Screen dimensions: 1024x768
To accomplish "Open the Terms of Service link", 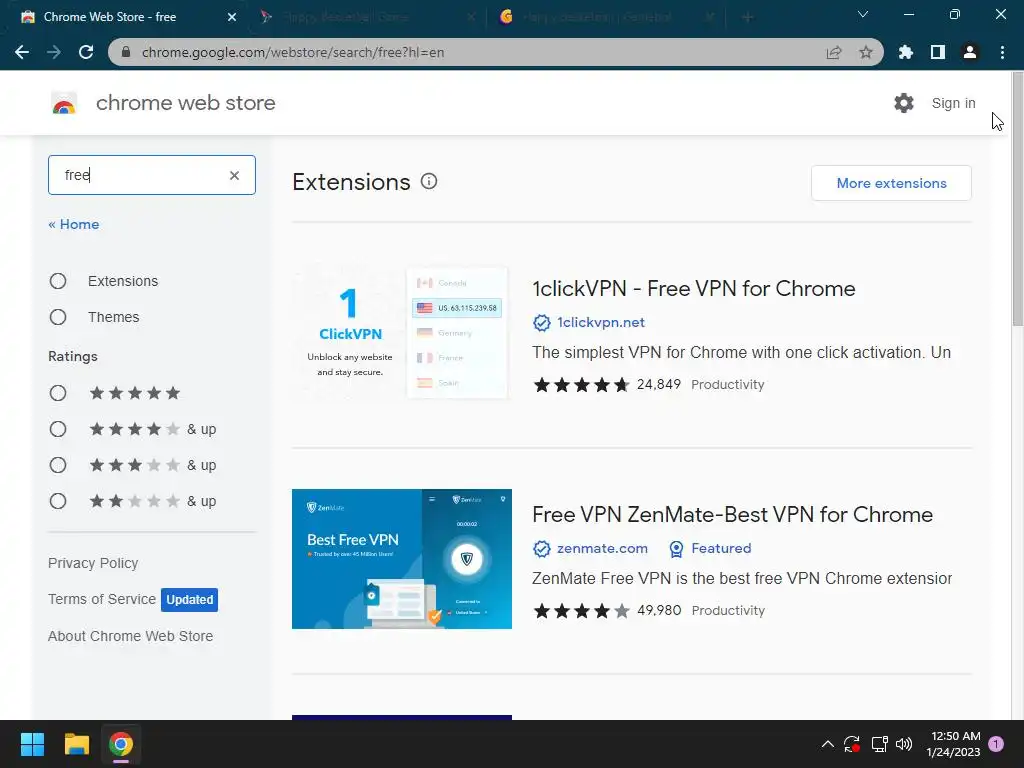I will [x=102, y=600].
